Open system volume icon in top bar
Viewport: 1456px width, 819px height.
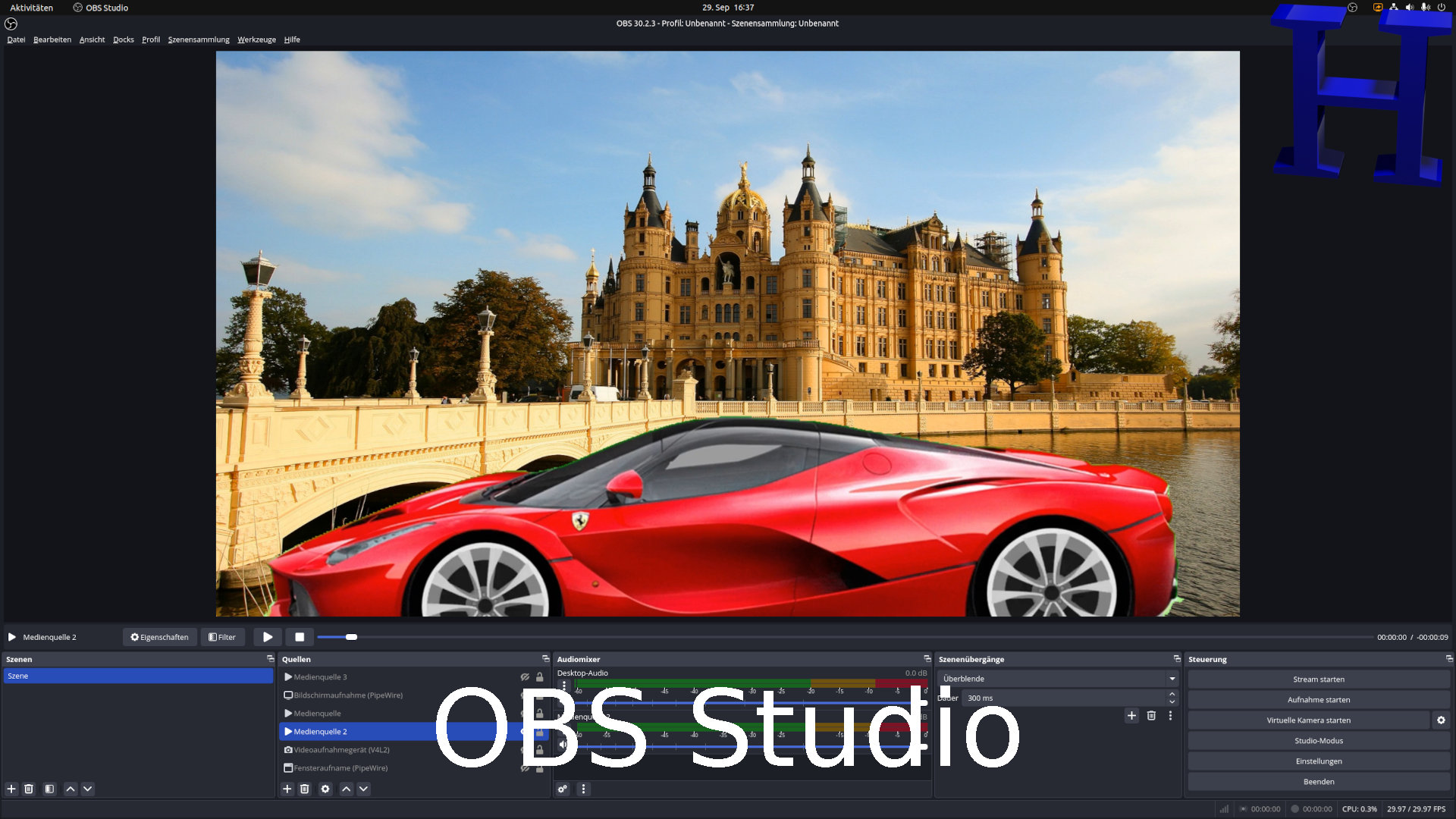[1410, 8]
